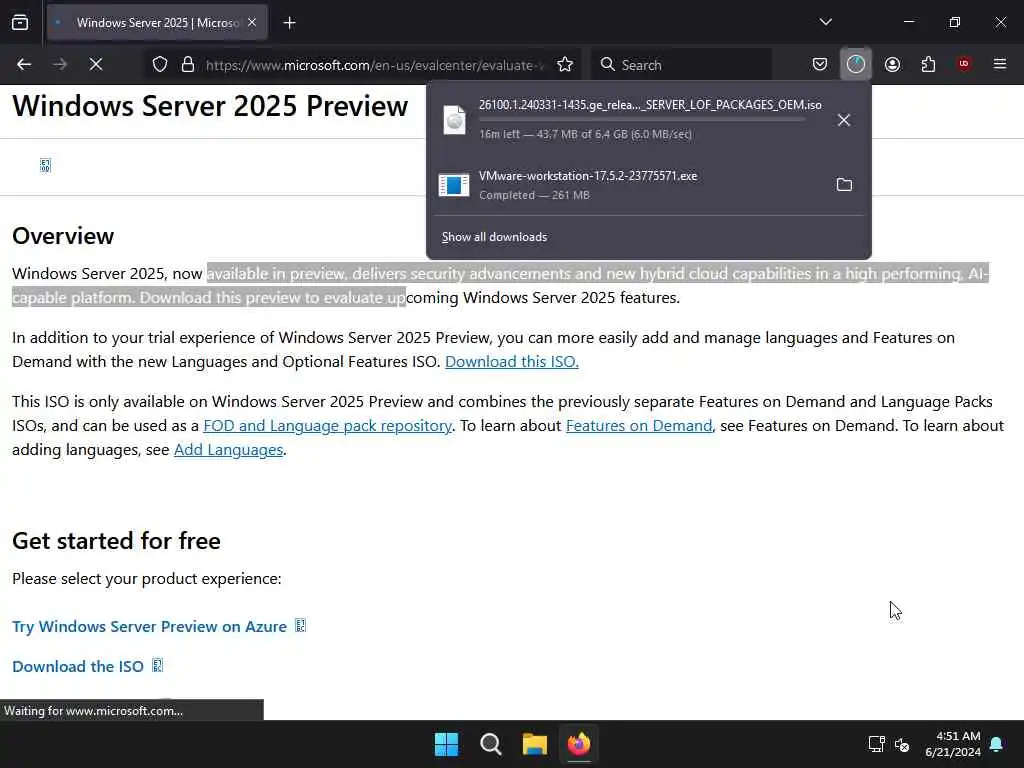
Task: Show VMware installer in folder
Action: 844,185
